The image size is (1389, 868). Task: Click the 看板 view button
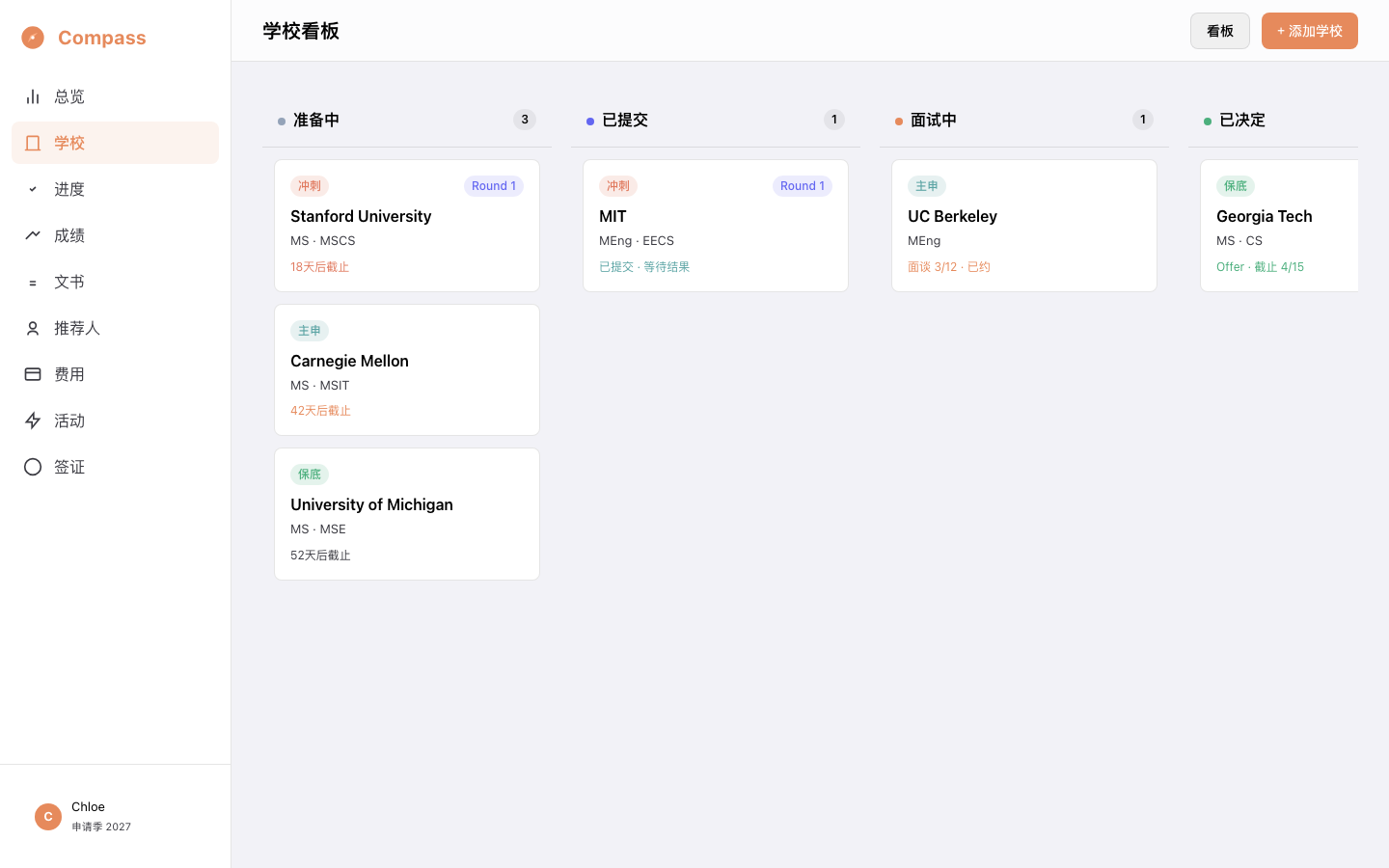[1220, 31]
